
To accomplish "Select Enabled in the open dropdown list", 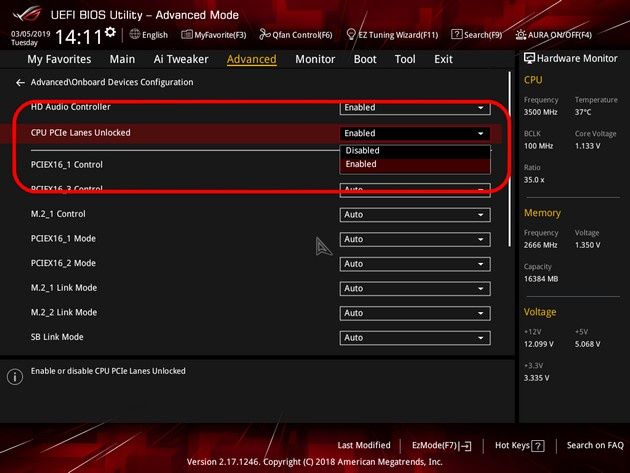I will (415, 164).
